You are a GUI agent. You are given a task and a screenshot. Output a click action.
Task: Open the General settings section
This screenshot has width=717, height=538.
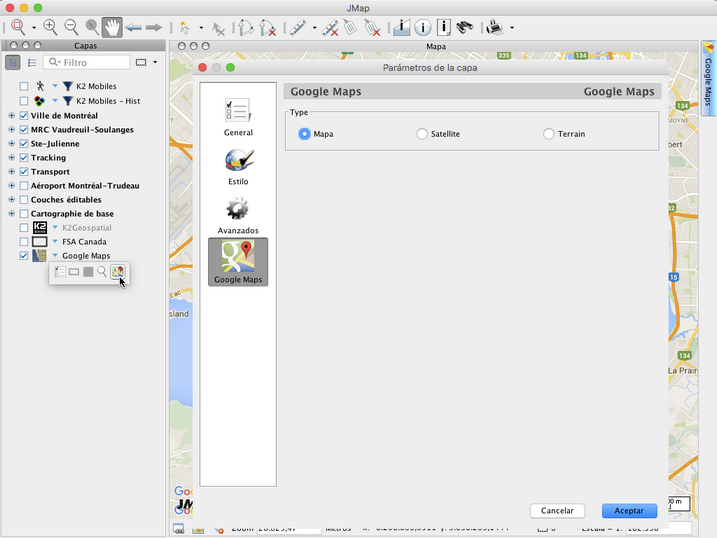click(x=238, y=117)
